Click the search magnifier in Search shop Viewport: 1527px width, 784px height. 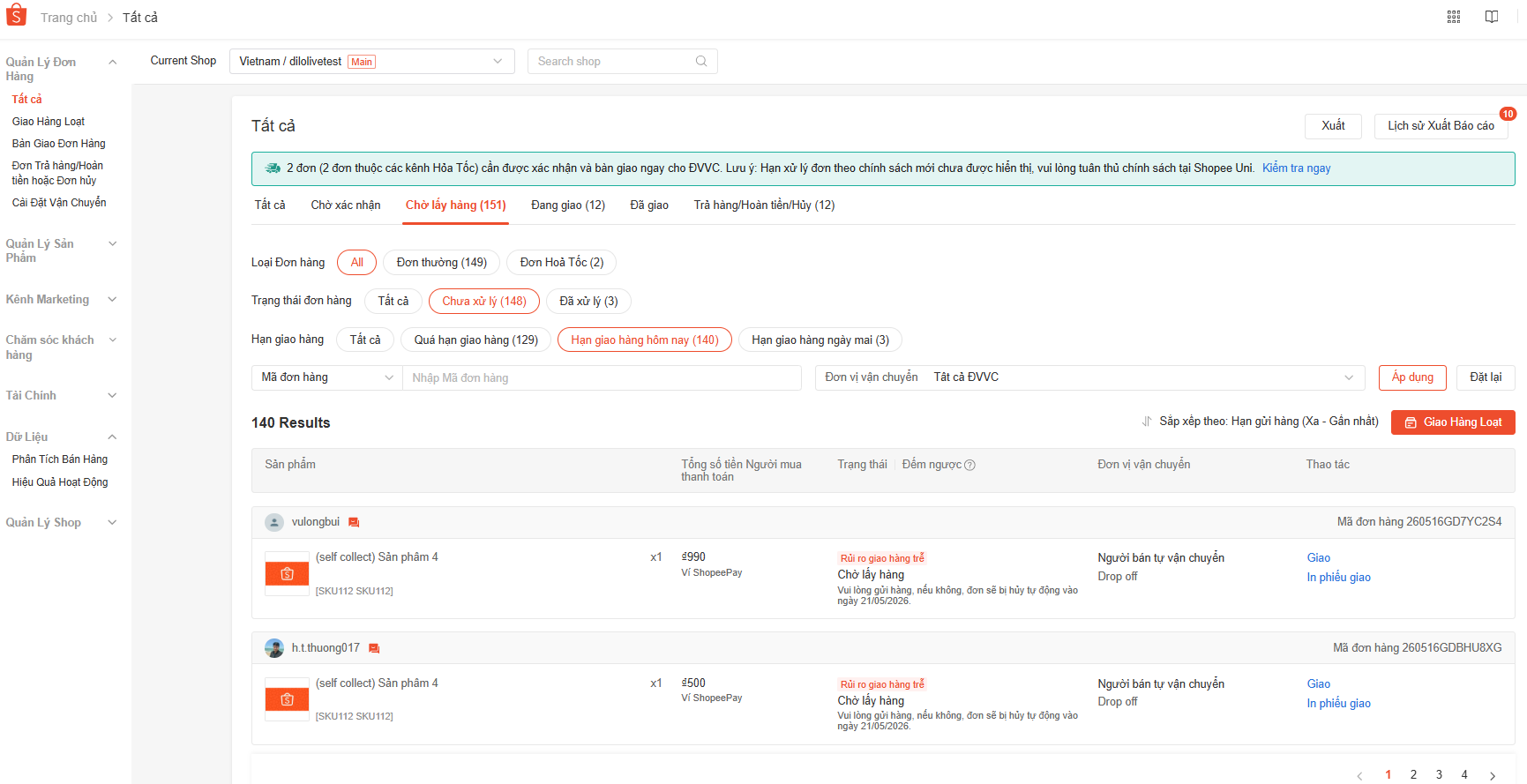point(701,61)
